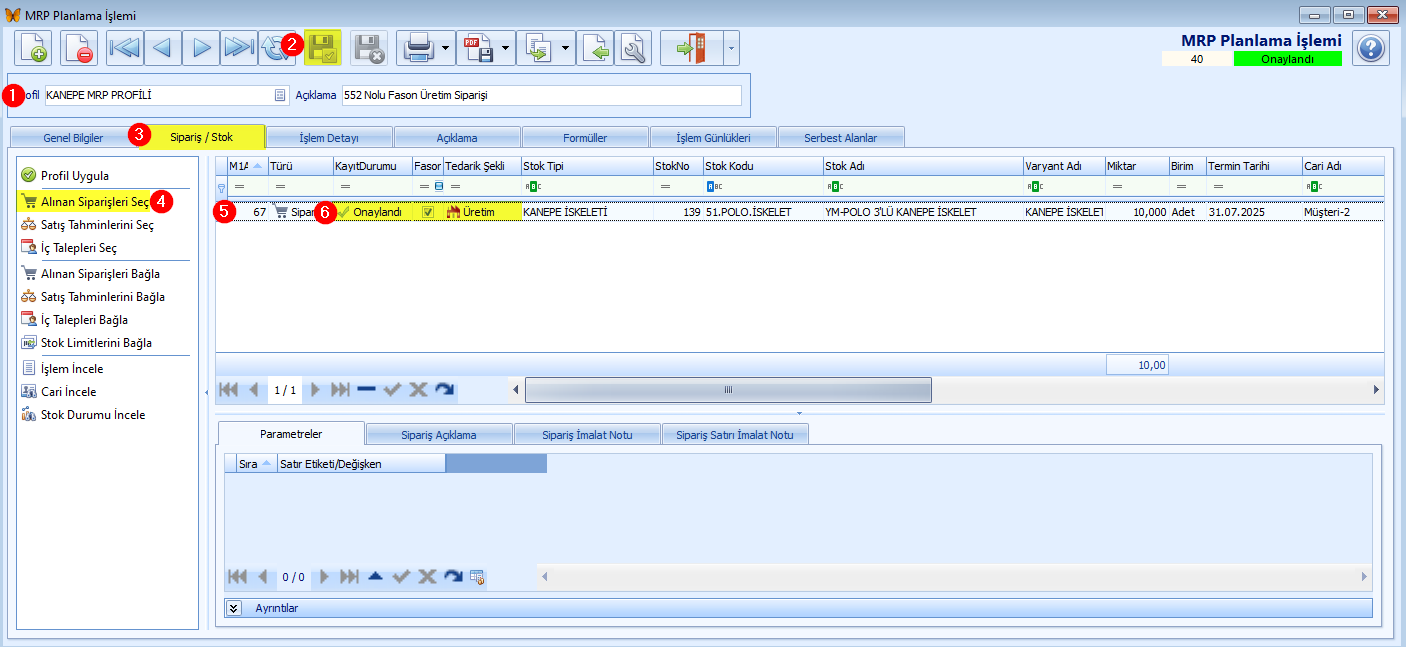Click the page with green back arrow icon
Image resolution: width=1406 pixels, height=647 pixels.
pos(596,48)
